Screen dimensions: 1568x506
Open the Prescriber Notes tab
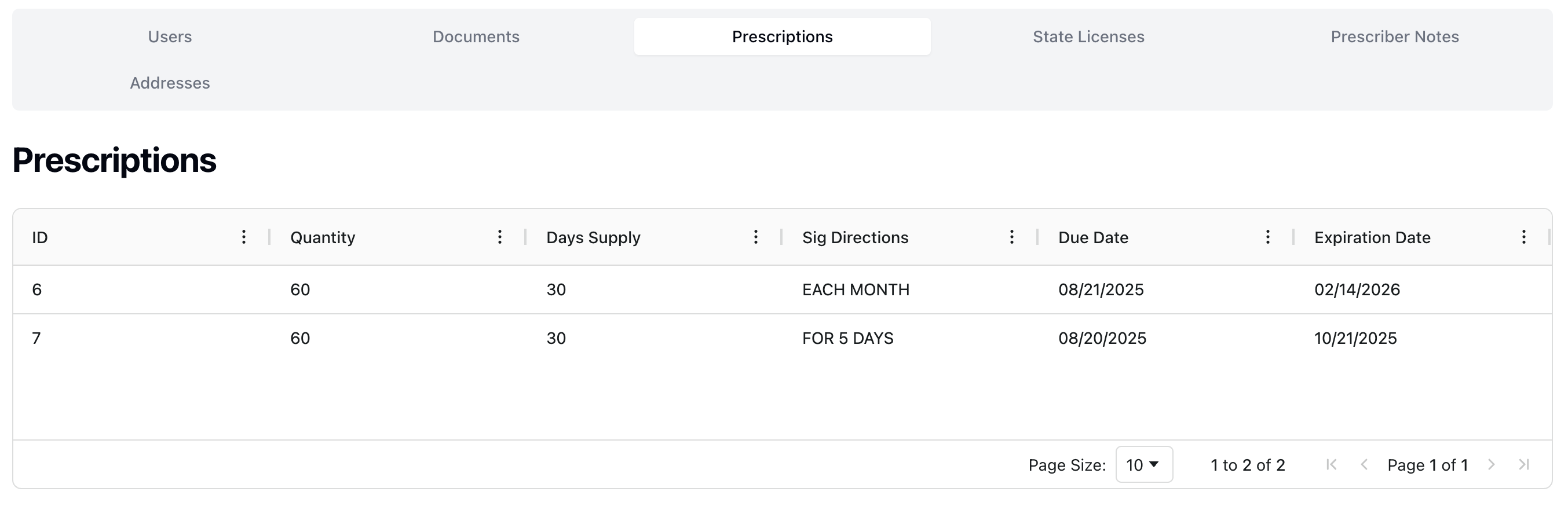coord(1395,36)
